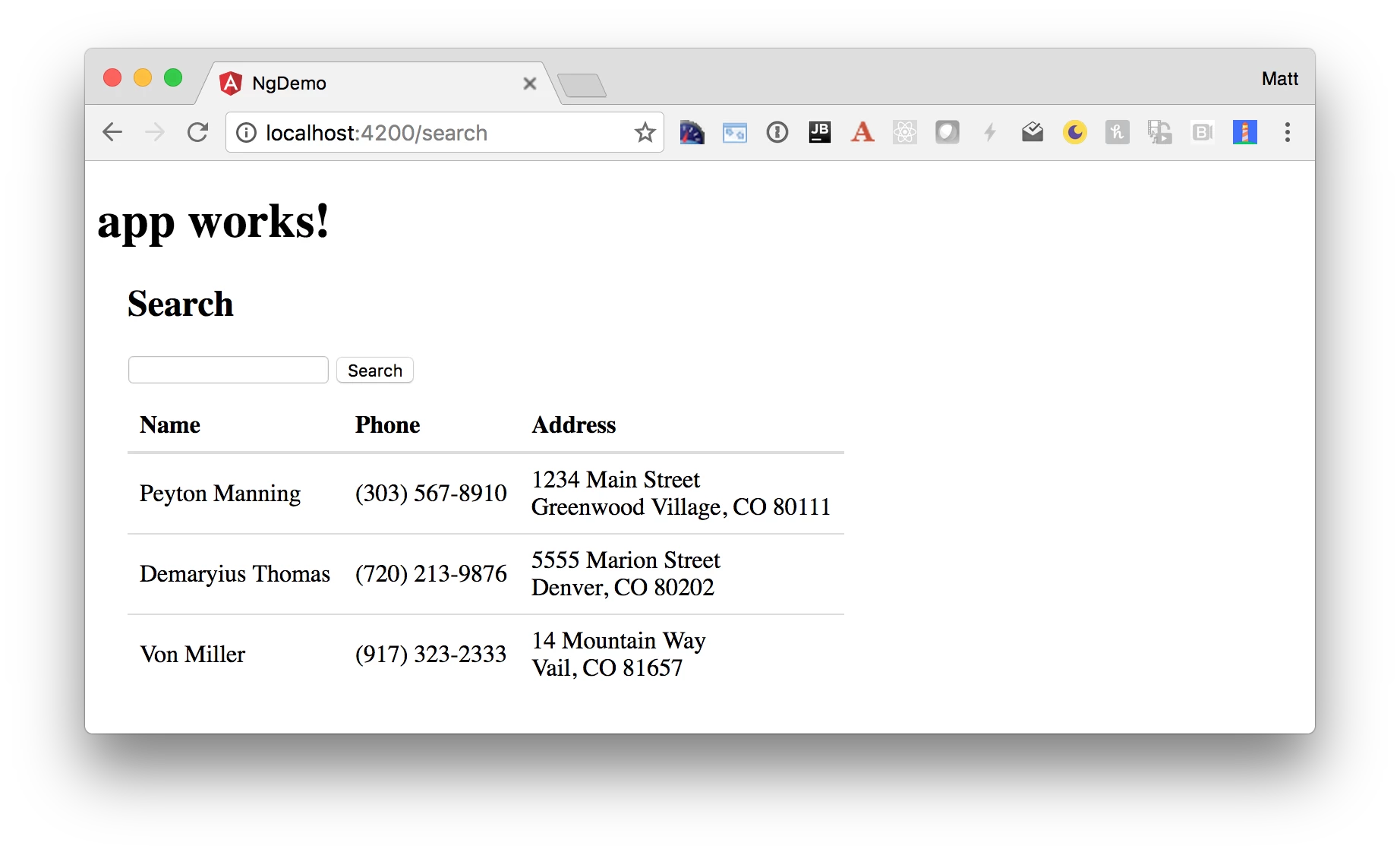The image size is (1400, 855).
Task: Open the Matt profile menu
Action: (x=1279, y=79)
